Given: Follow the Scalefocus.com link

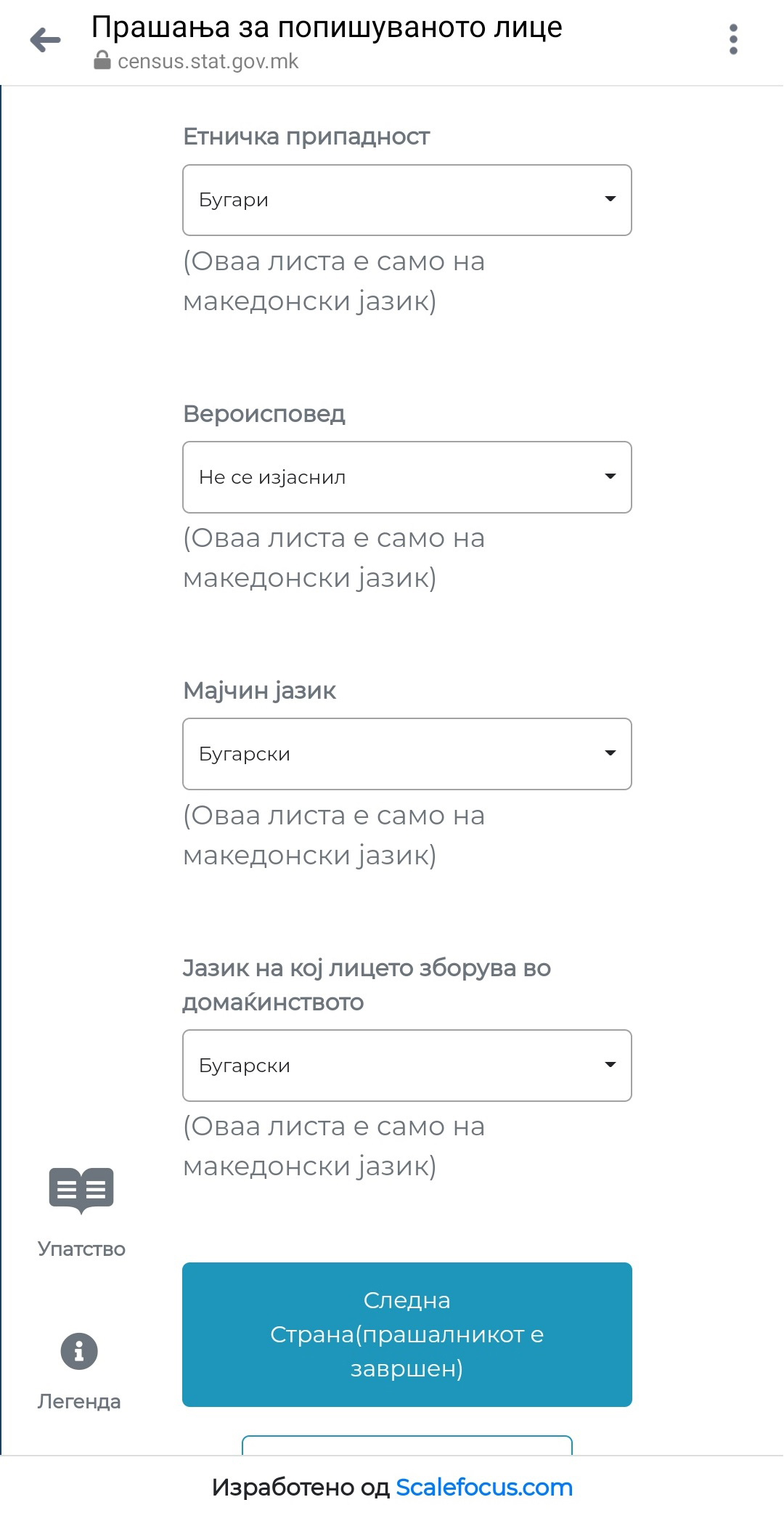Looking at the screenshot, I should 484,1487.
